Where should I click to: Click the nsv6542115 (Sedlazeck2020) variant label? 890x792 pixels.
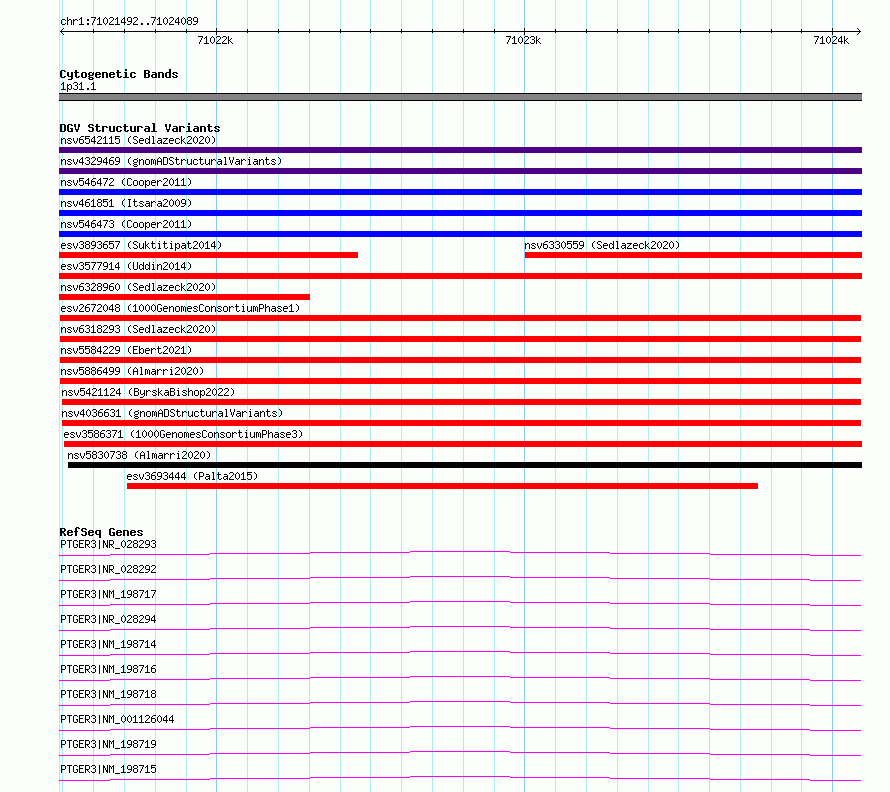138,140
